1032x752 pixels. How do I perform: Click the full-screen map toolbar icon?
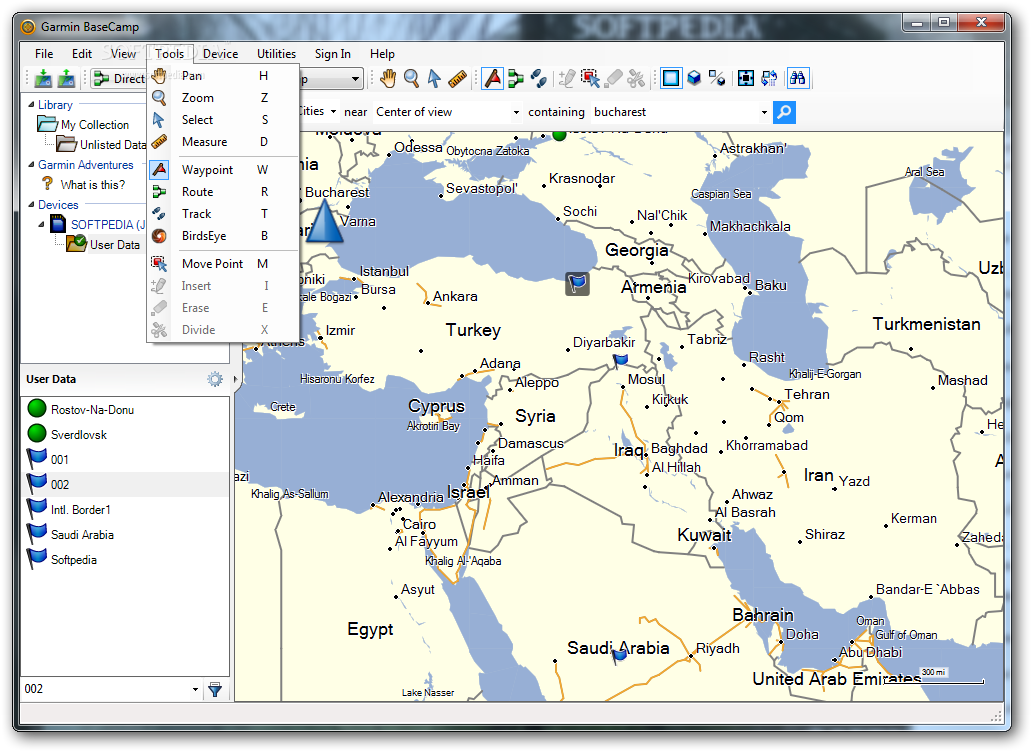point(746,78)
